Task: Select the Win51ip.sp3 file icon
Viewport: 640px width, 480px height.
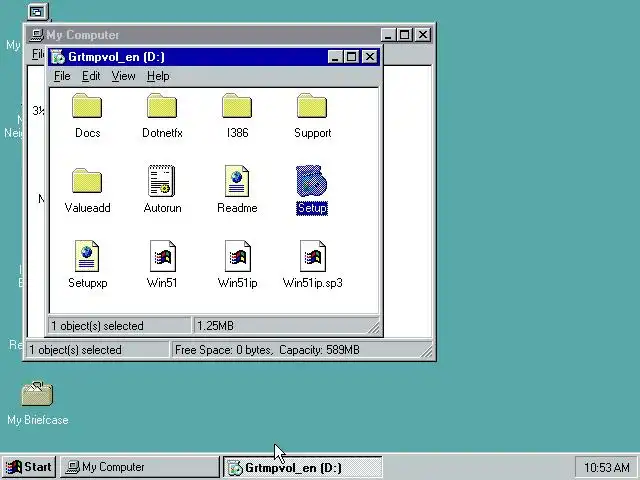Action: click(x=313, y=256)
